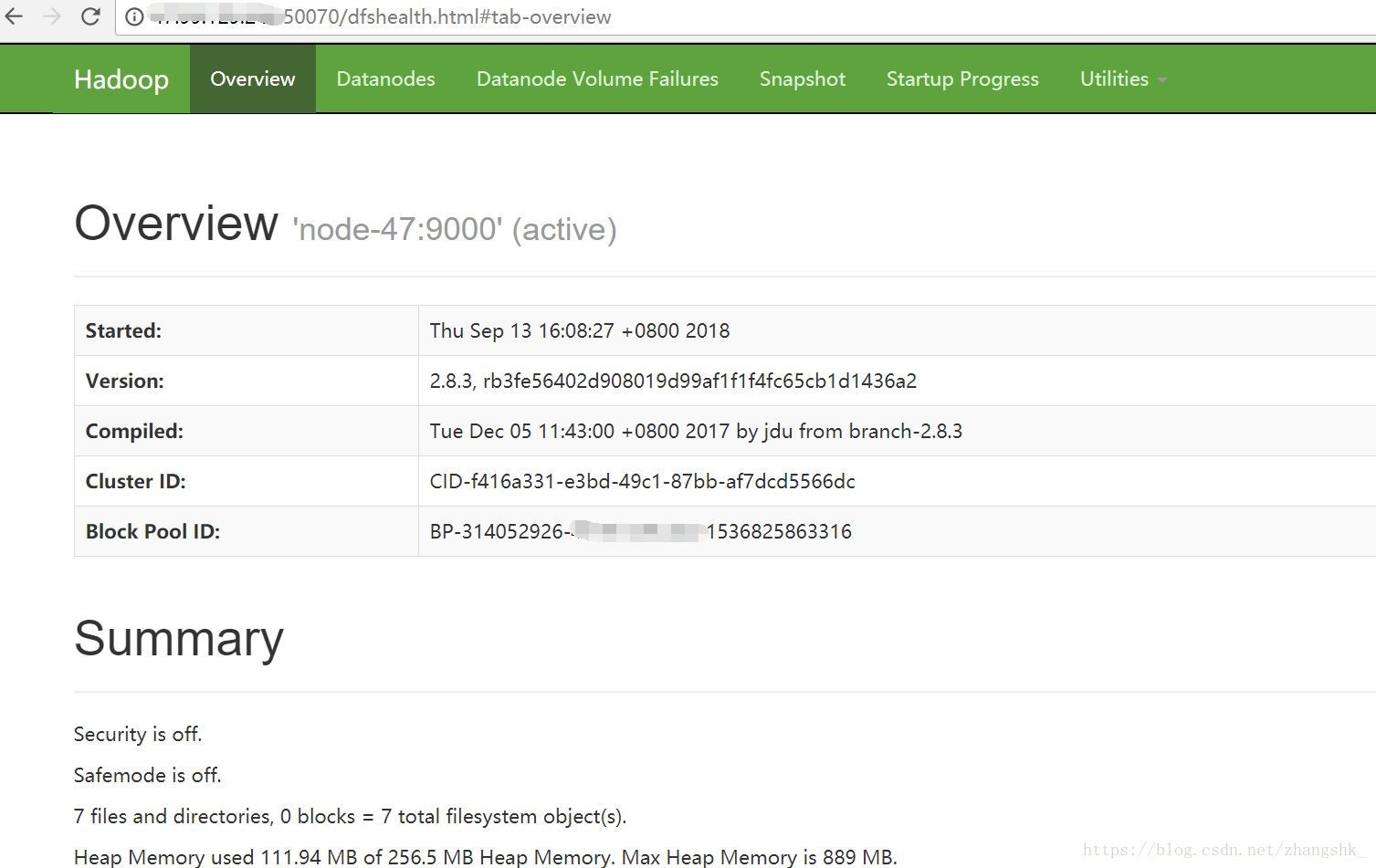The image size is (1376, 868).
Task: Click the site info icon in the address bar
Action: [134, 17]
